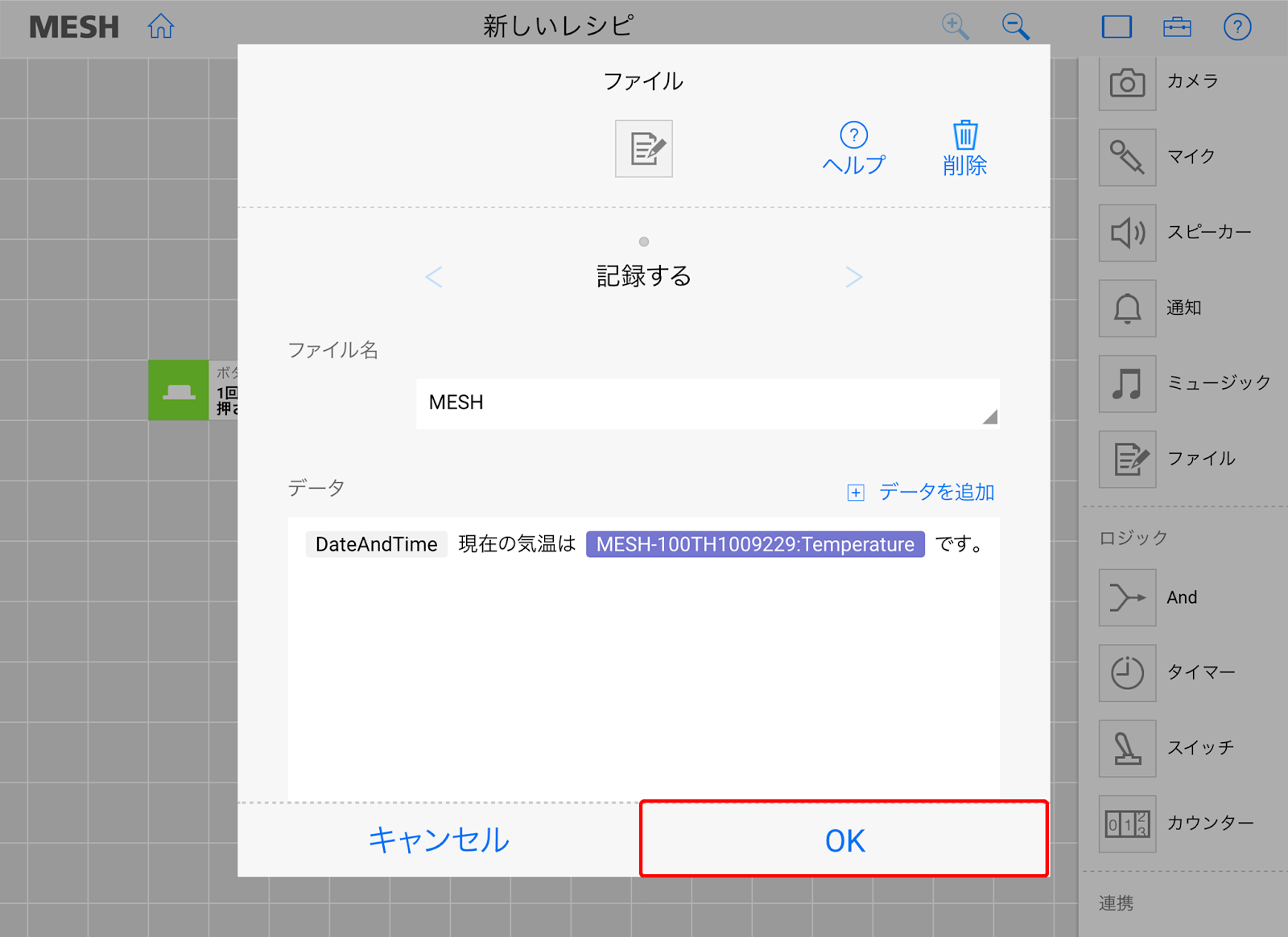Go to home via the house icon
1288x937 pixels.
click(x=161, y=27)
